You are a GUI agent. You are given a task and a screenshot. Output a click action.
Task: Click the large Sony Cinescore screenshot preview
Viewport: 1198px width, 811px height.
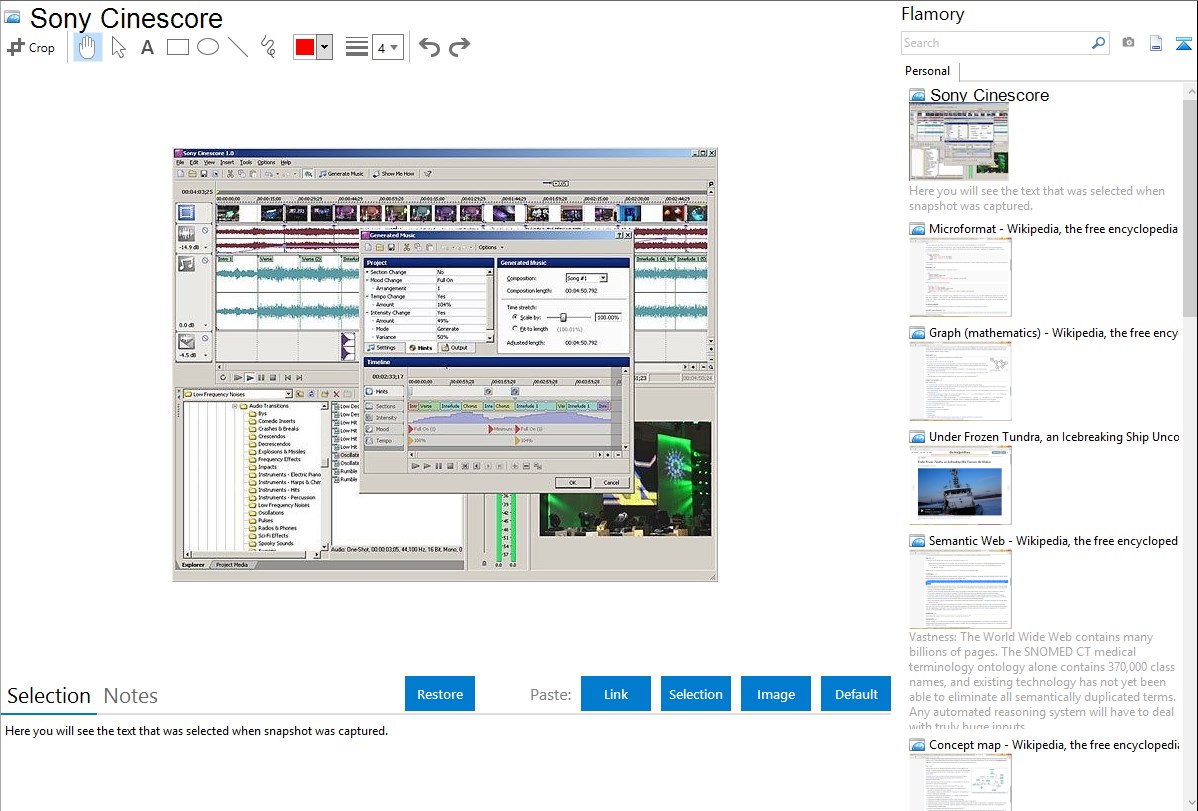tap(445, 365)
